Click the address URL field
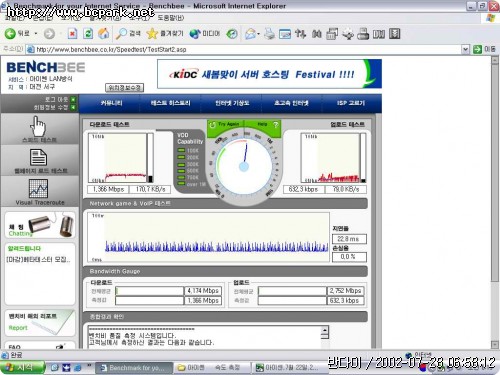 [247, 49]
